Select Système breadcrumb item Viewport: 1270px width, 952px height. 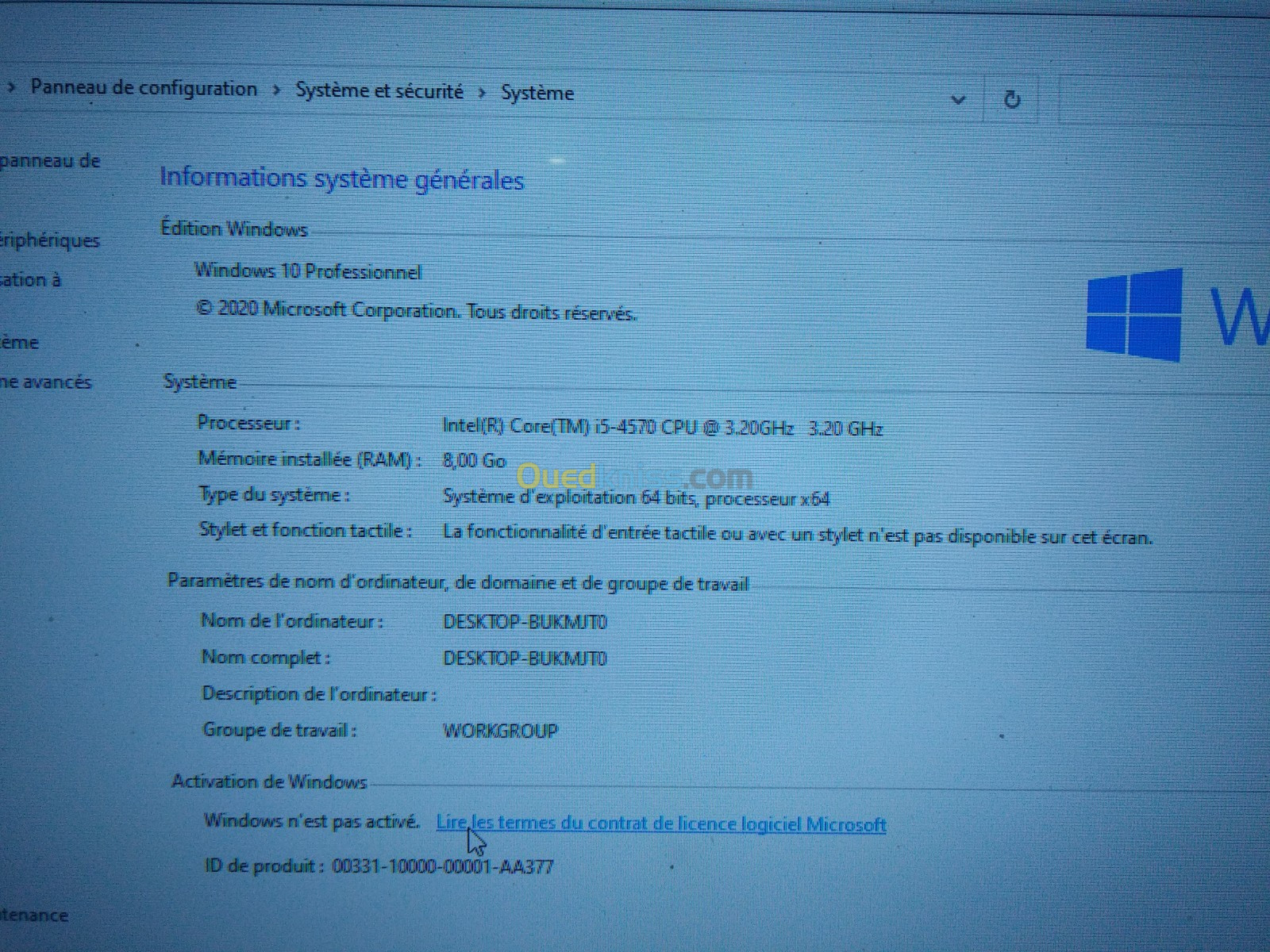point(537,93)
